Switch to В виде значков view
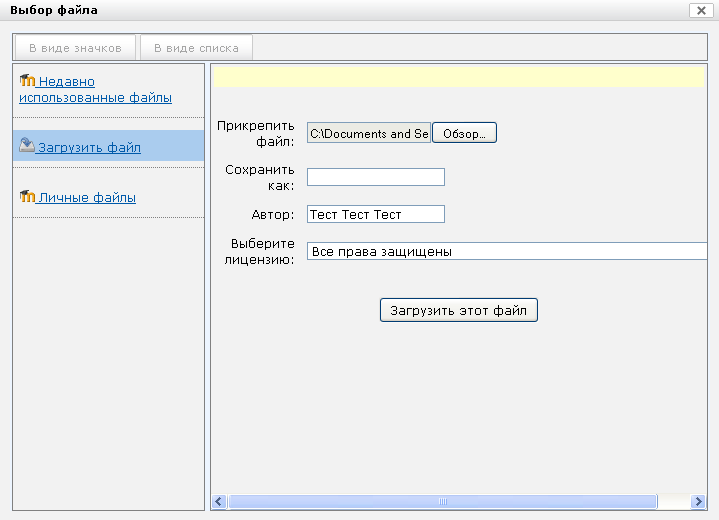This screenshot has width=719, height=520. coord(75,48)
